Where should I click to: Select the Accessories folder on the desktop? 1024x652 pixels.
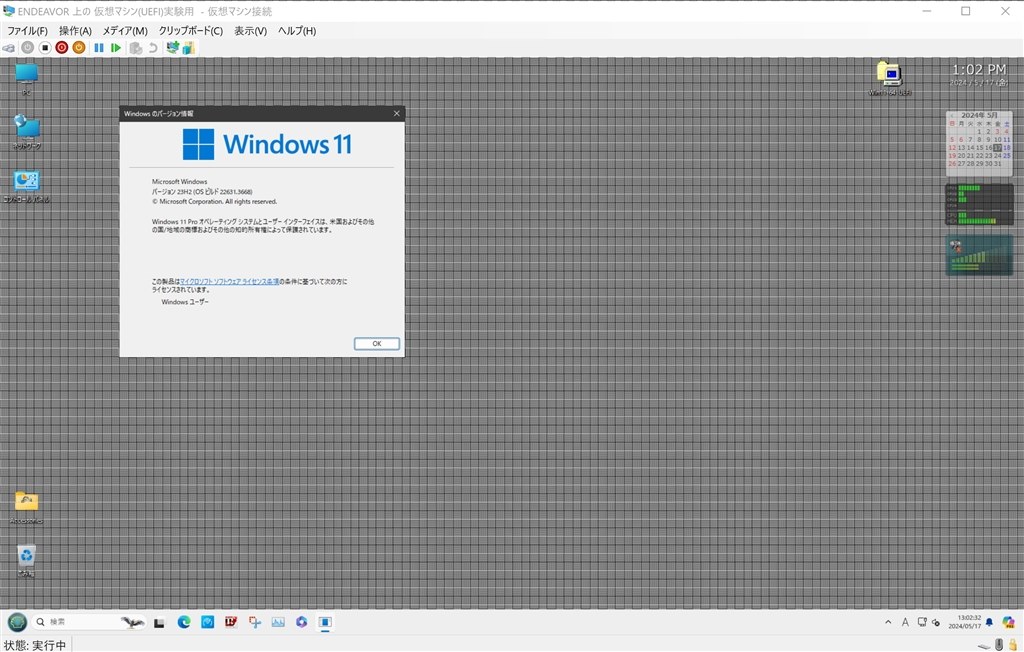pyautogui.click(x=27, y=508)
